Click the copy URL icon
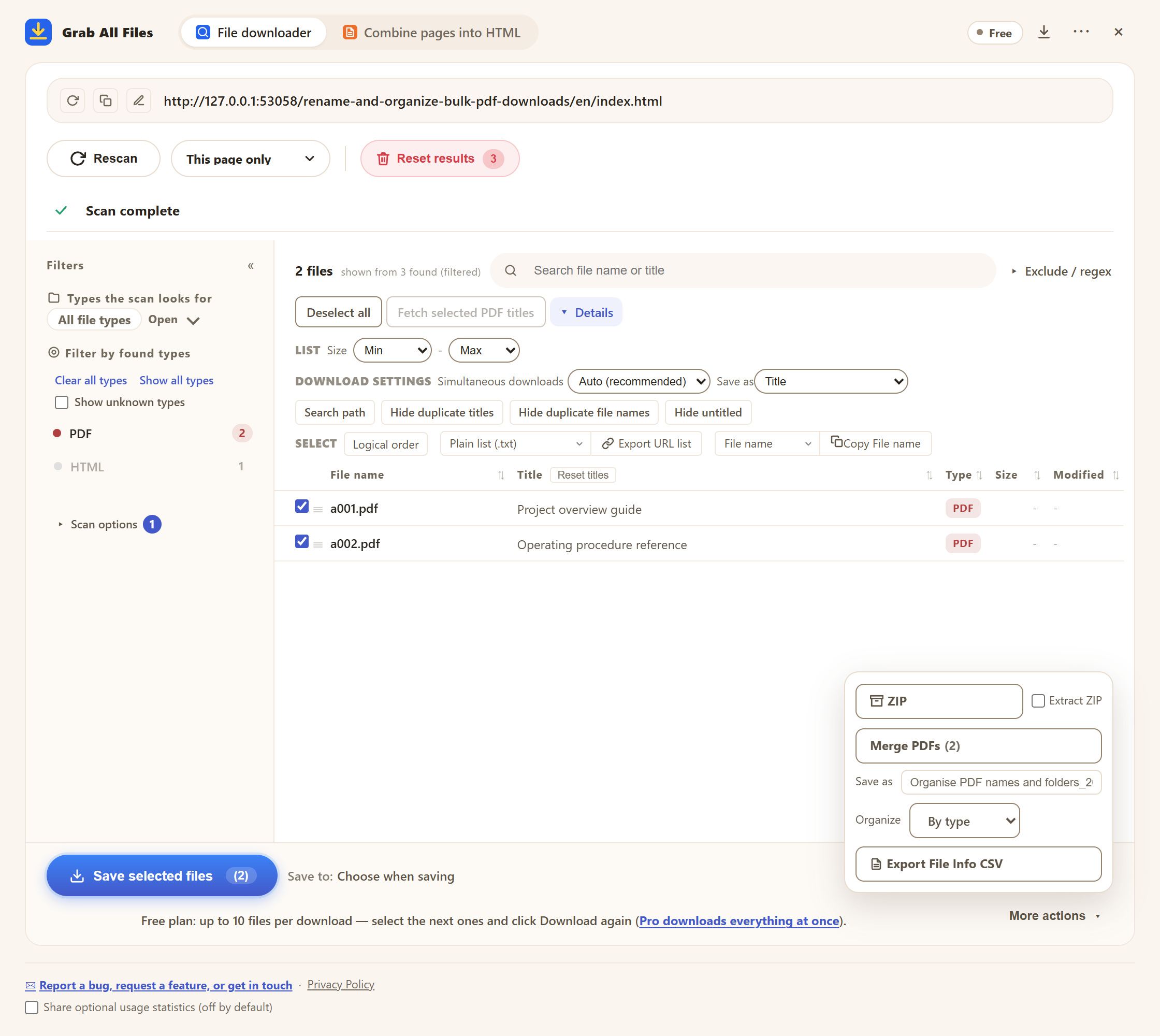This screenshot has width=1160, height=1036. click(106, 101)
